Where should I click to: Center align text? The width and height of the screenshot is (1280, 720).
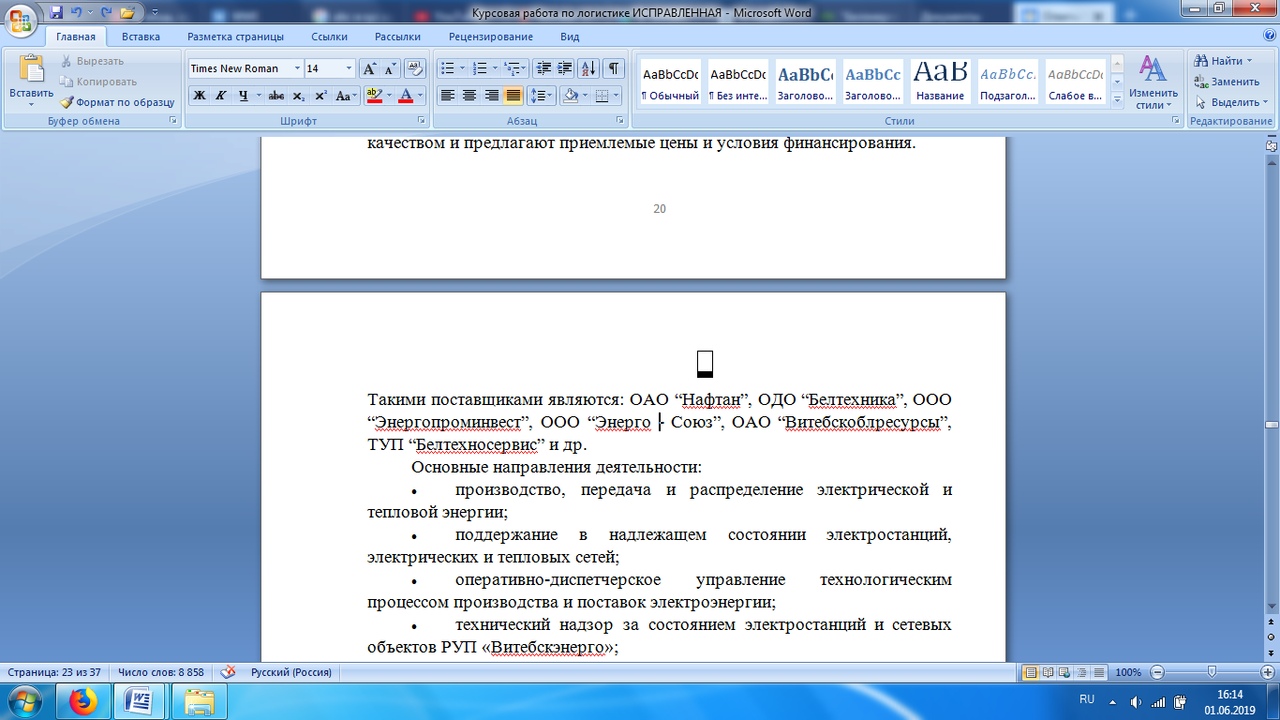469,96
